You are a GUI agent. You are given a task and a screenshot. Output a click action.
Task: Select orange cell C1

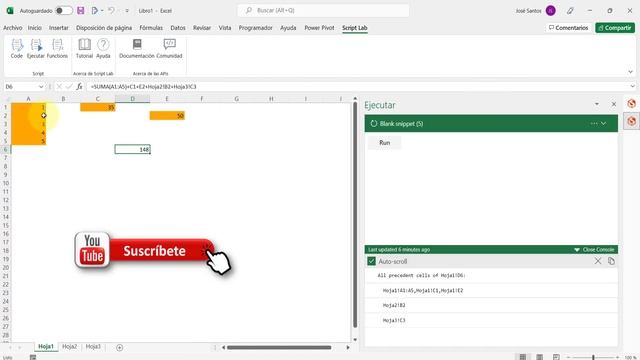pyautogui.click(x=98, y=107)
